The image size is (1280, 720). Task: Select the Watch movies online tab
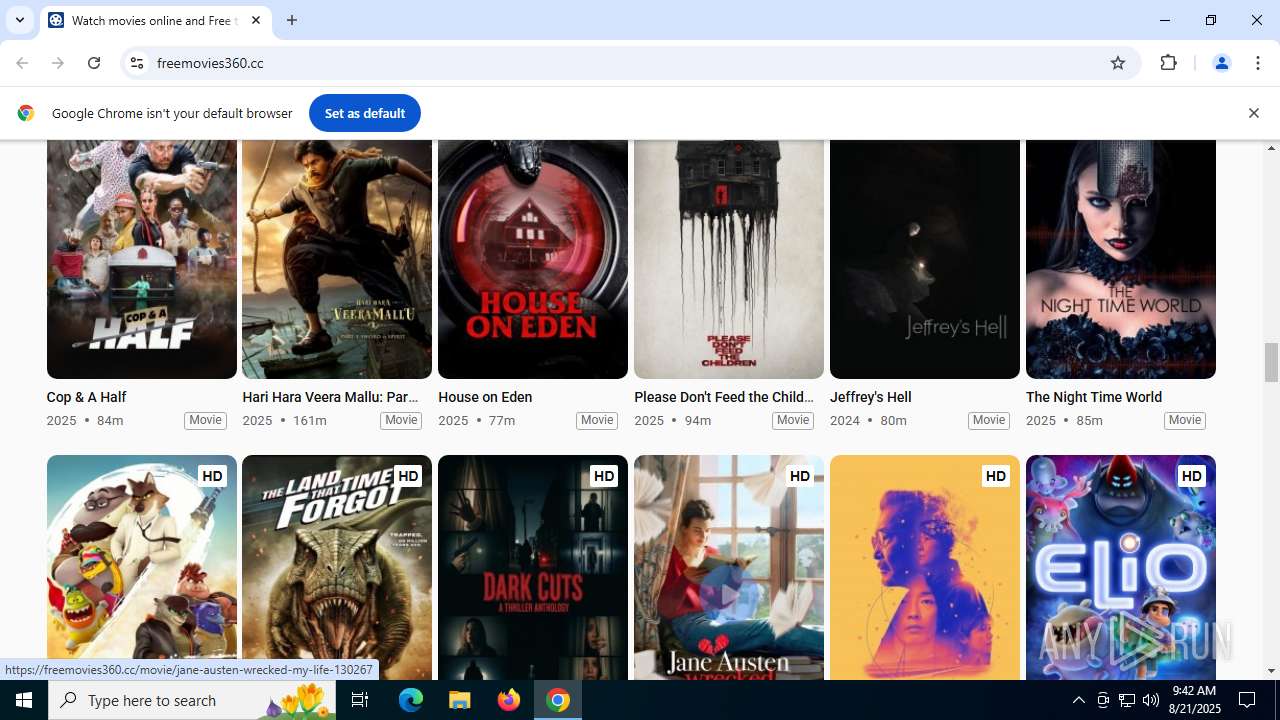coord(155,20)
